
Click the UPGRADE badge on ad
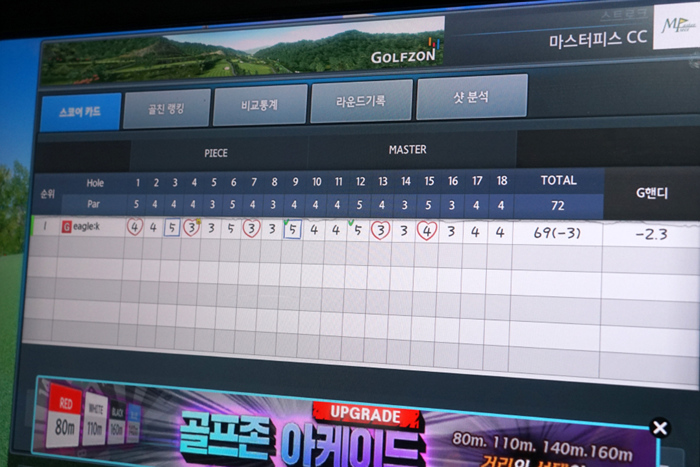(366, 415)
